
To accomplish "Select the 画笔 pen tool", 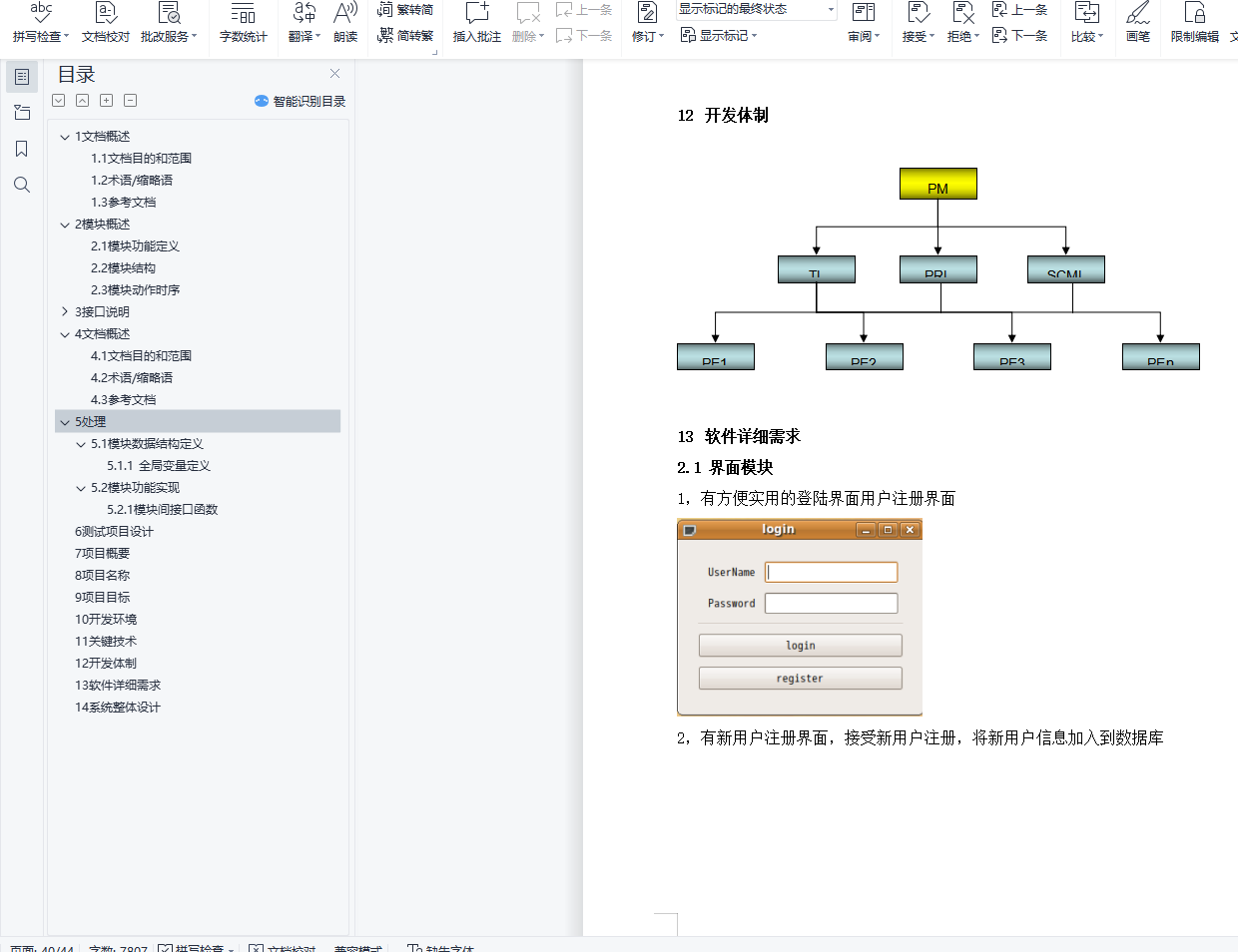I will tap(1138, 22).
